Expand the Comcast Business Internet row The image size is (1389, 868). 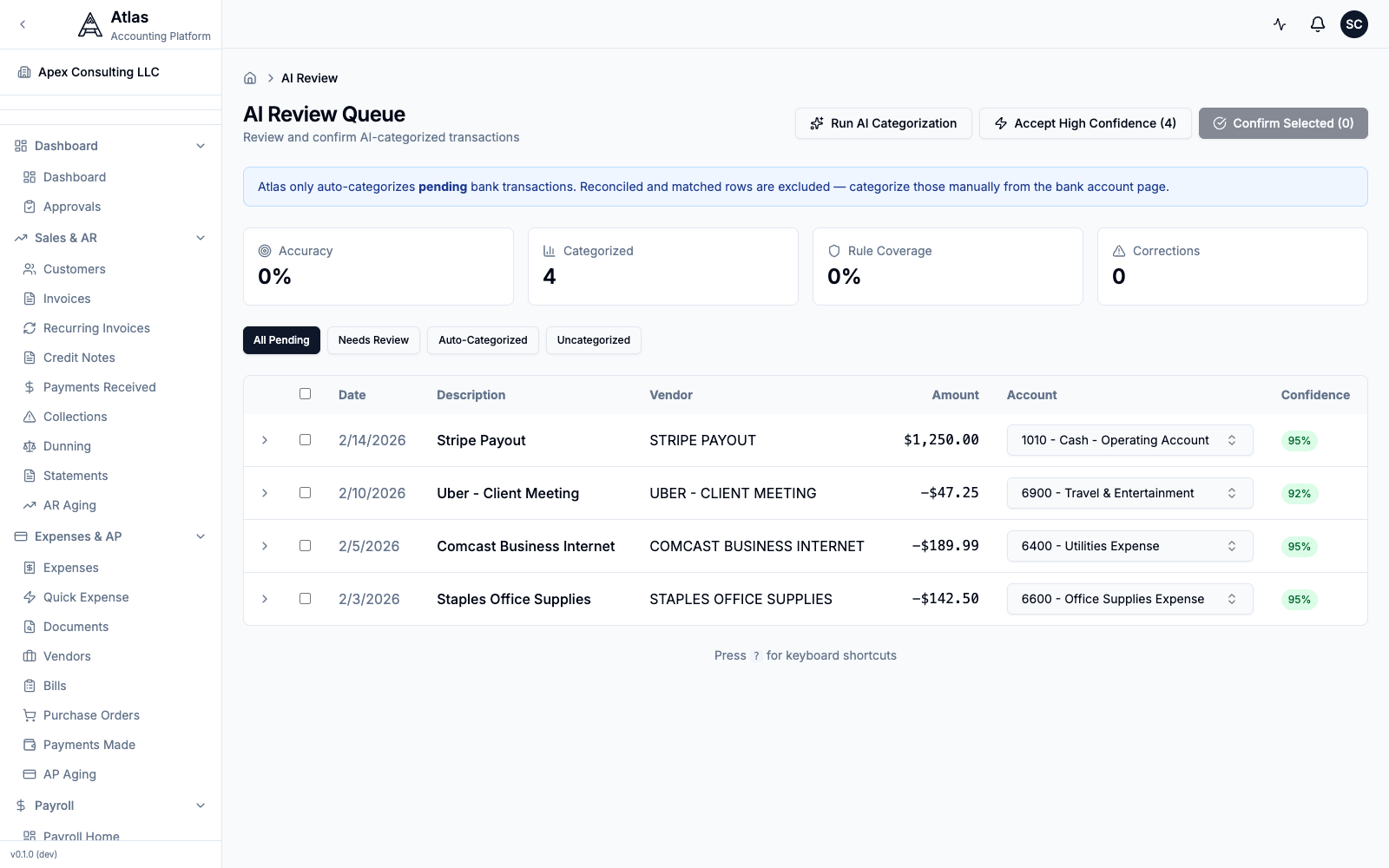265,546
